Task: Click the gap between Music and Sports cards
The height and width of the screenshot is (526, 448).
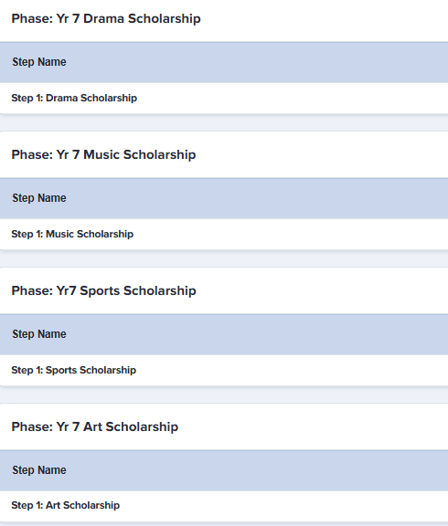Action: point(224,259)
